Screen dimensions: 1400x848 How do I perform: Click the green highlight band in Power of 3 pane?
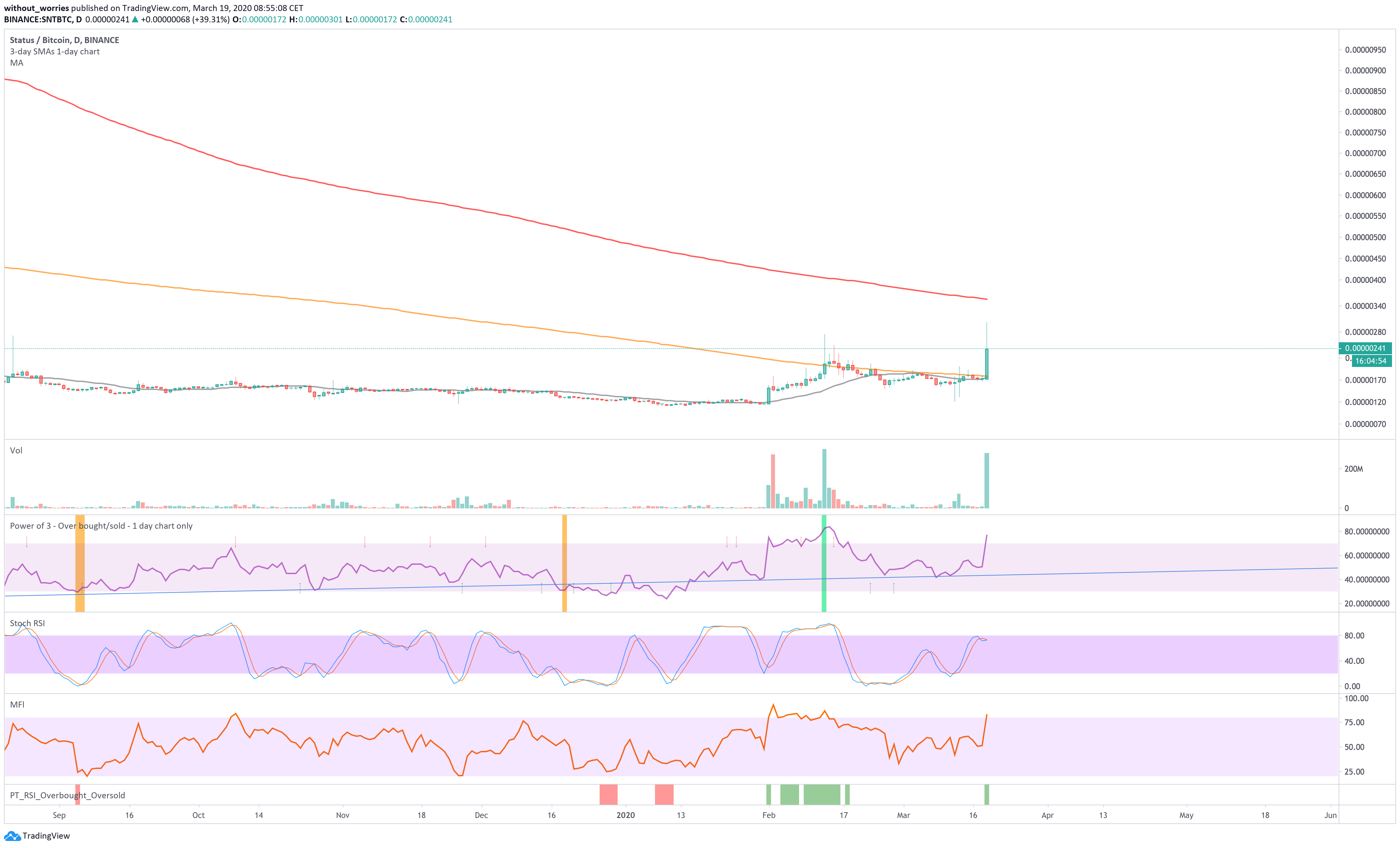click(824, 563)
